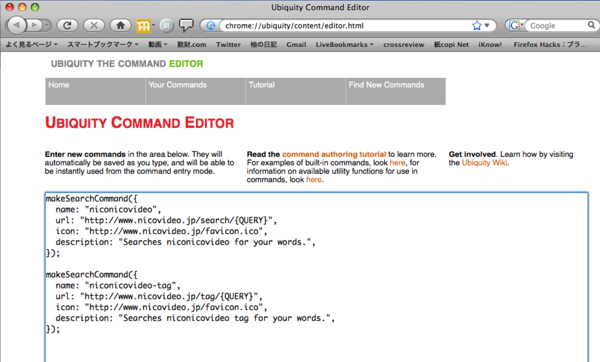
Task: Go forward with the Forward arrow button
Action: [34, 25]
